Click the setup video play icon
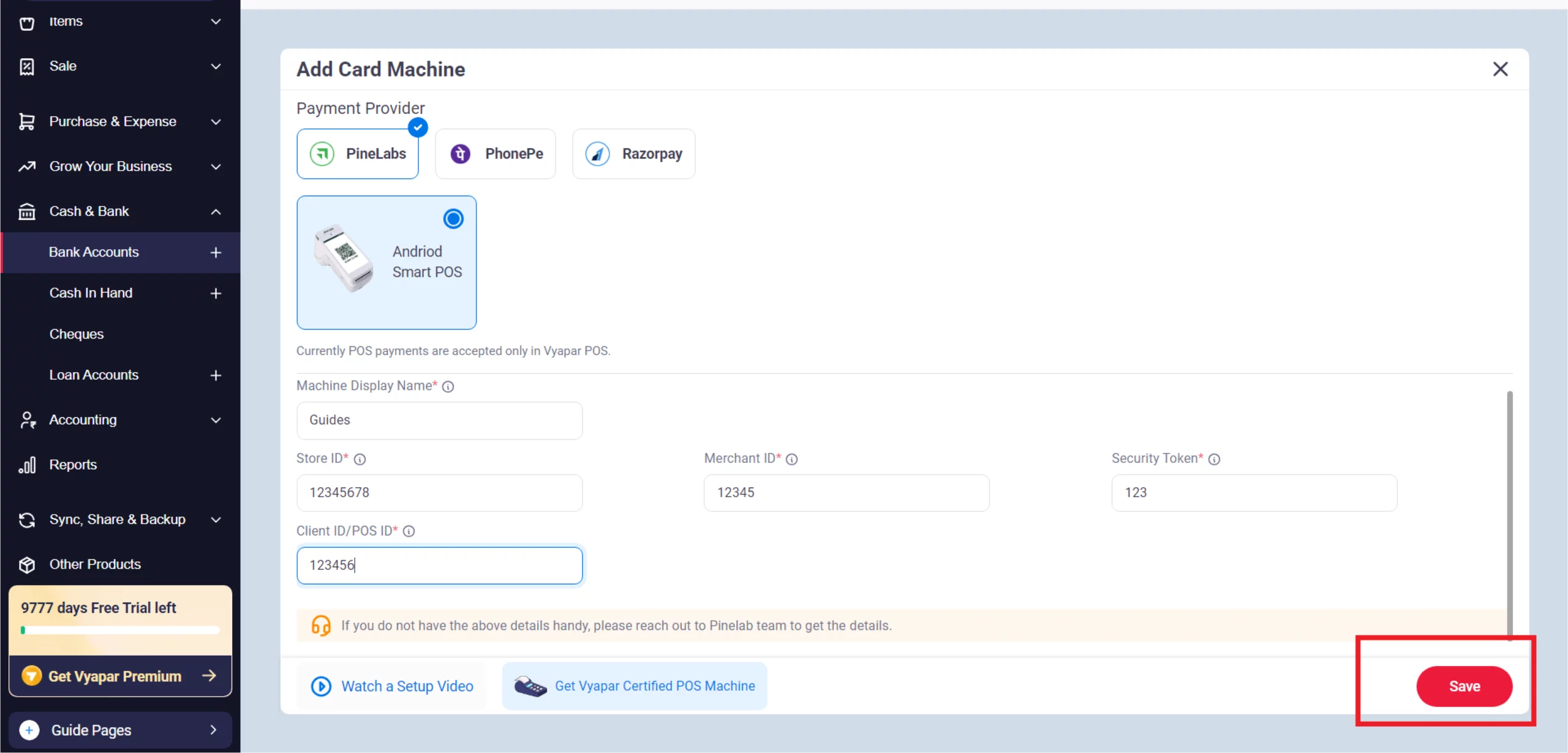The image size is (1568, 753). point(321,686)
